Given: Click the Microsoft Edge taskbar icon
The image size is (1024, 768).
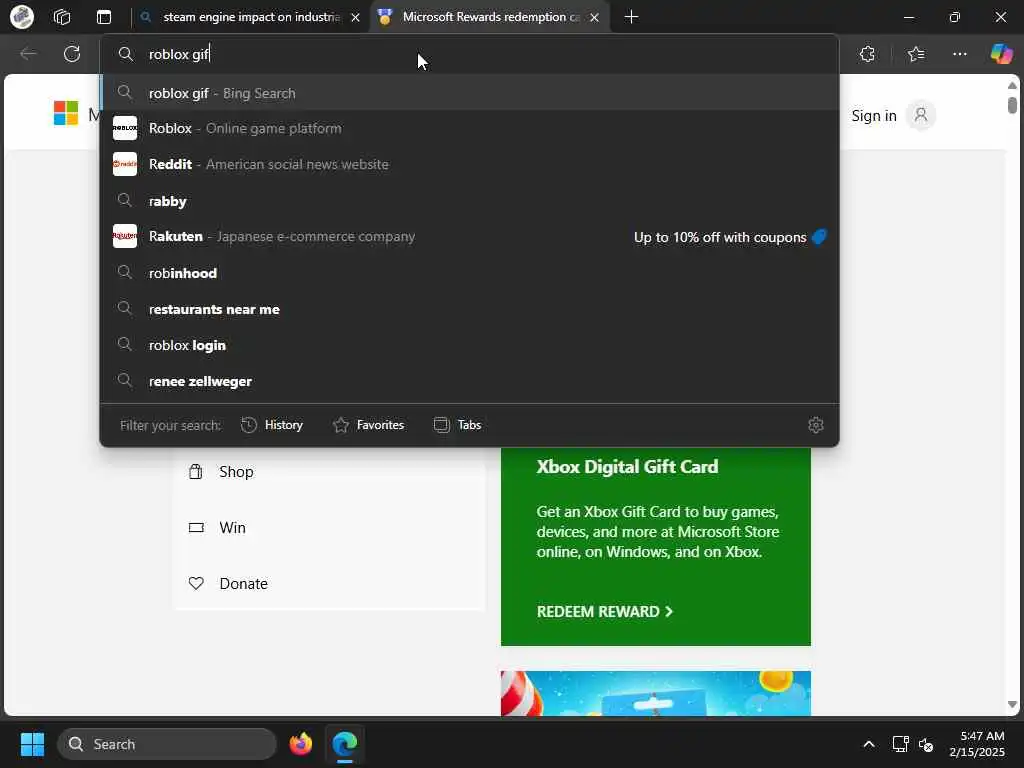Looking at the screenshot, I should point(344,744).
